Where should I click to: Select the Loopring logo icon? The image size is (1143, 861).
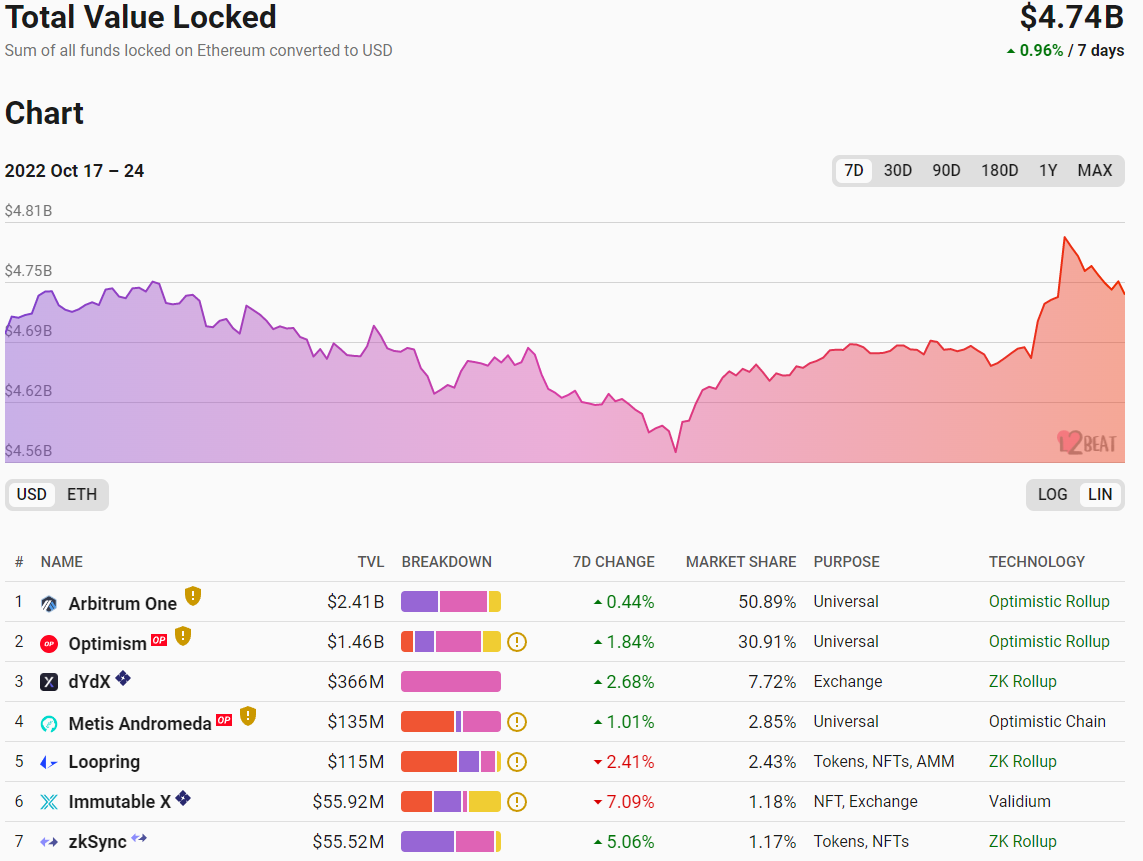[49, 761]
